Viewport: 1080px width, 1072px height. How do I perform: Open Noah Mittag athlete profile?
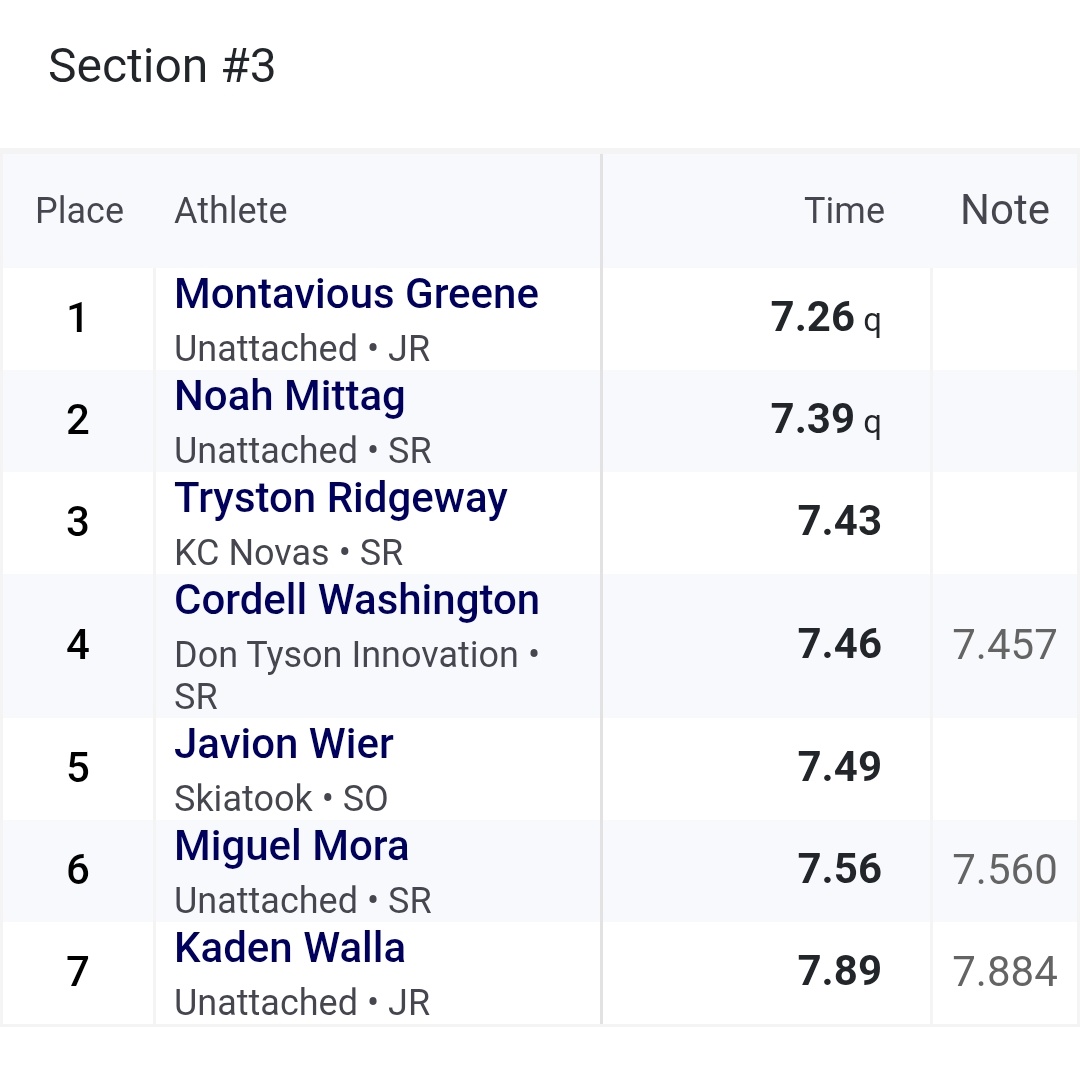[289, 397]
